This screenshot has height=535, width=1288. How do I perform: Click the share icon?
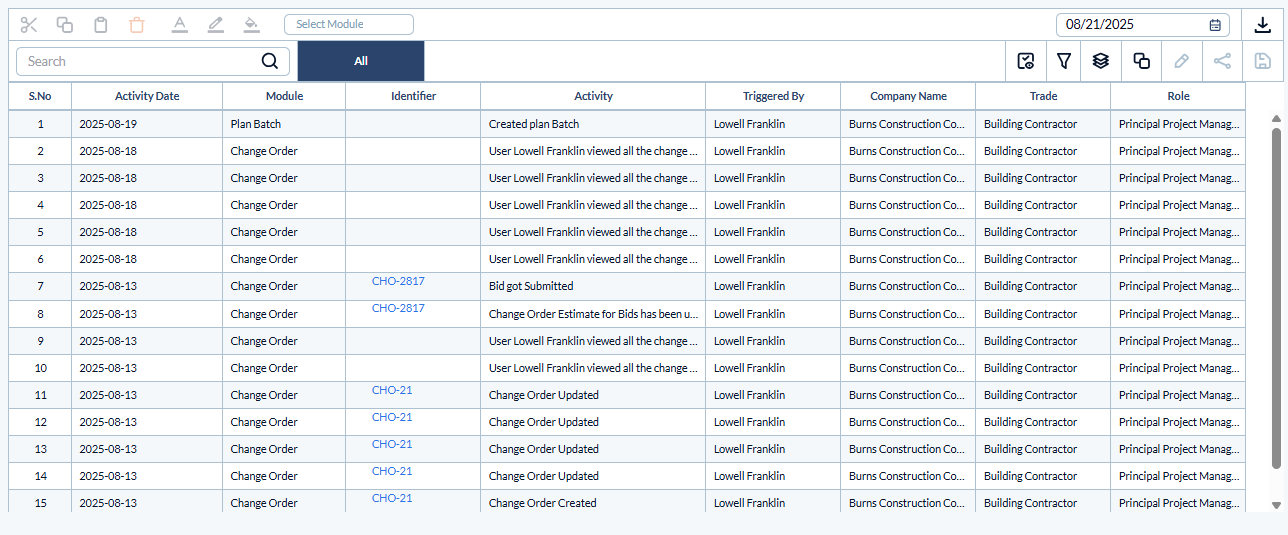[1222, 61]
